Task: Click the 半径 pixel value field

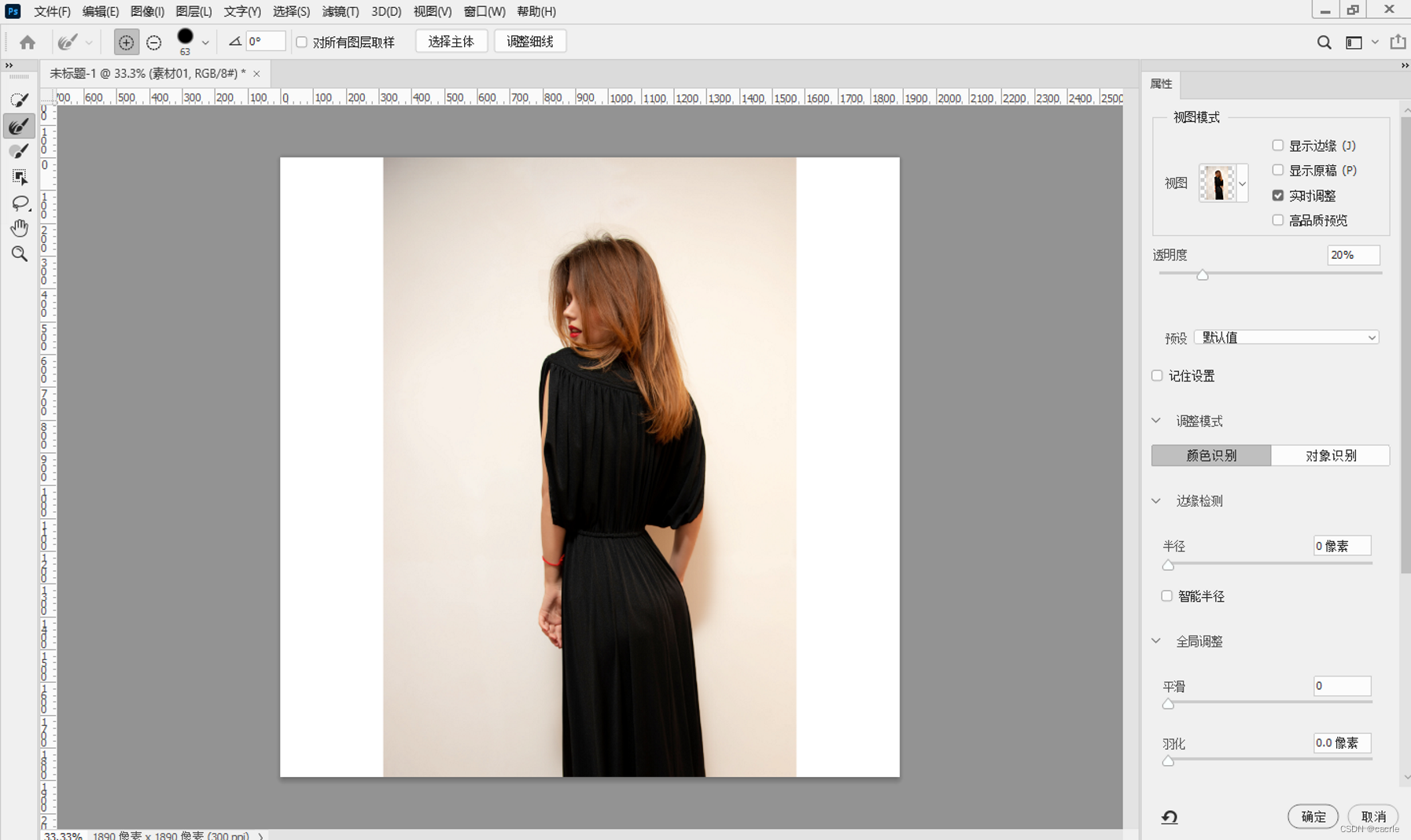Action: (1342, 546)
